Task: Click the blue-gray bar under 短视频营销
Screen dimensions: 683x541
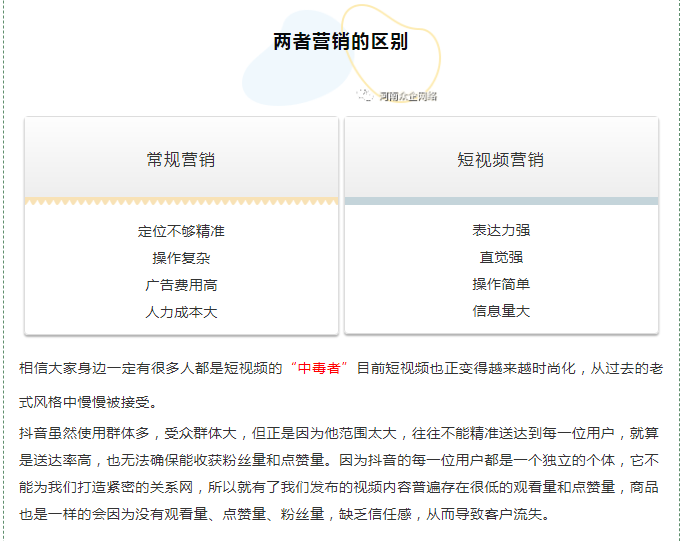Action: pyautogui.click(x=501, y=201)
